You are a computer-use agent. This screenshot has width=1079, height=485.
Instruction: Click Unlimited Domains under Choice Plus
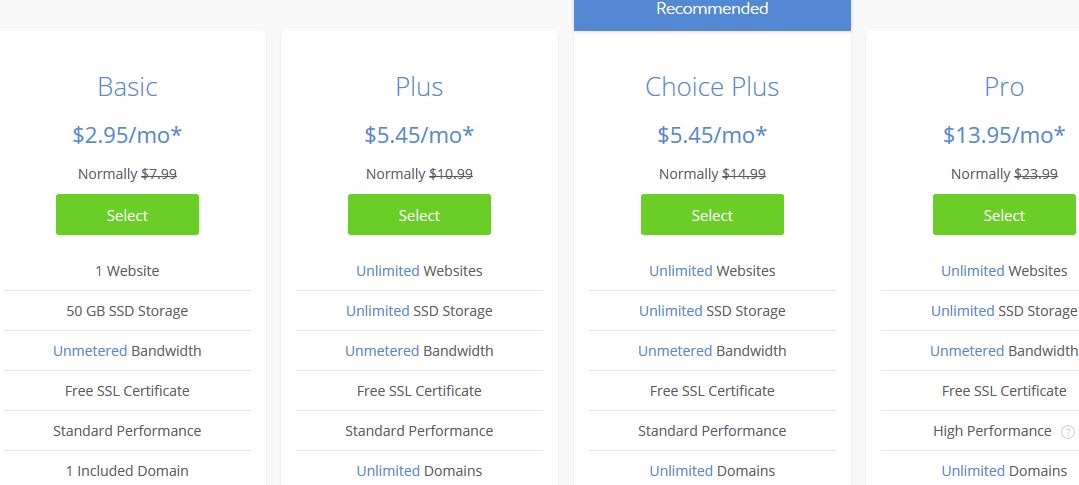(712, 471)
